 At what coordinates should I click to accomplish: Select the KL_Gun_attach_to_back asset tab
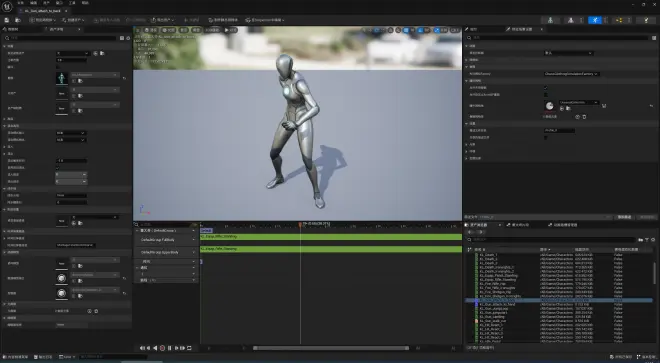coord(43,11)
